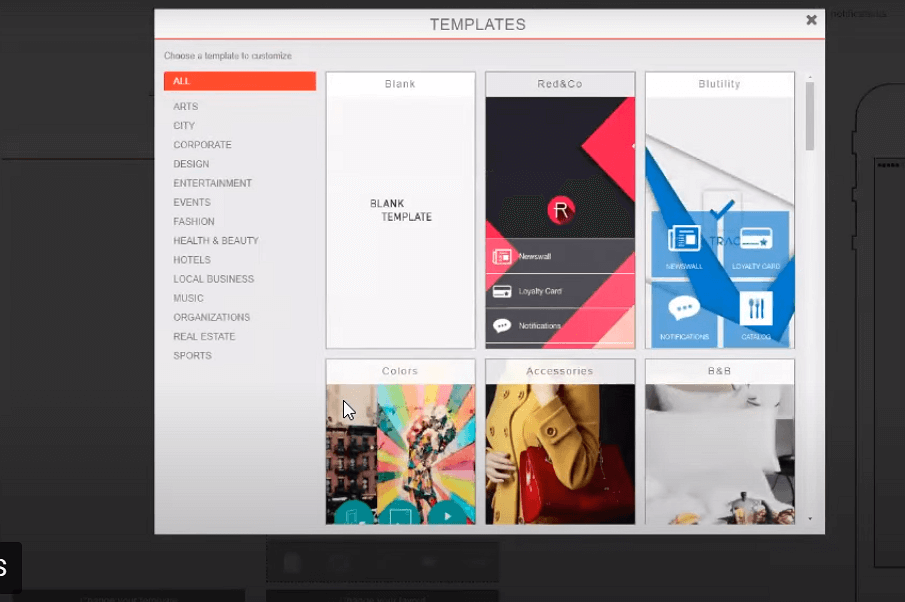Select the SPORTS category
Screen dimensions: 905x602
click(192, 356)
